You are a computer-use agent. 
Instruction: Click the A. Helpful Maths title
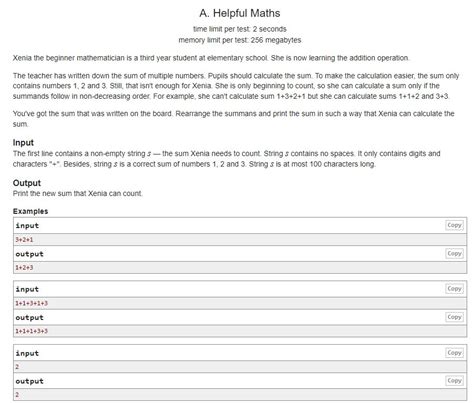[x=240, y=13]
